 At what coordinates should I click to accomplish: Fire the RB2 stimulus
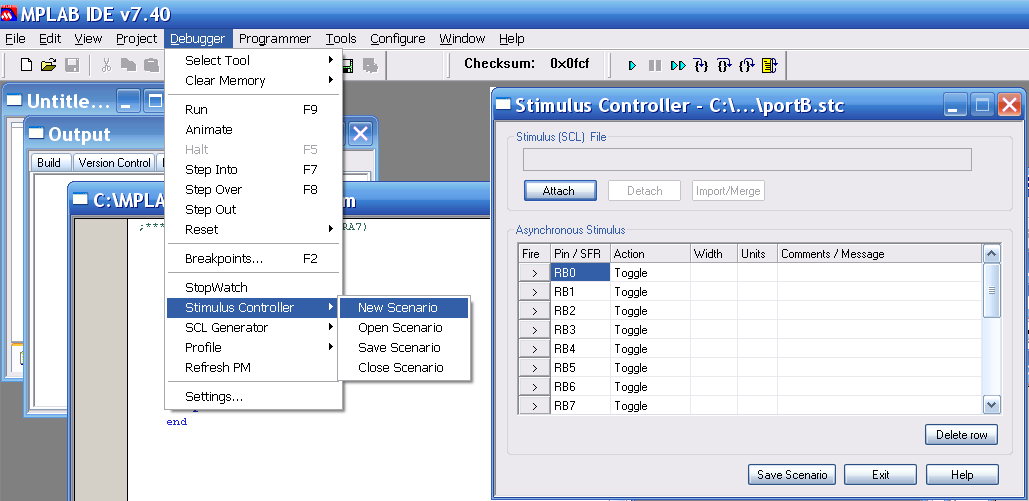[534, 311]
